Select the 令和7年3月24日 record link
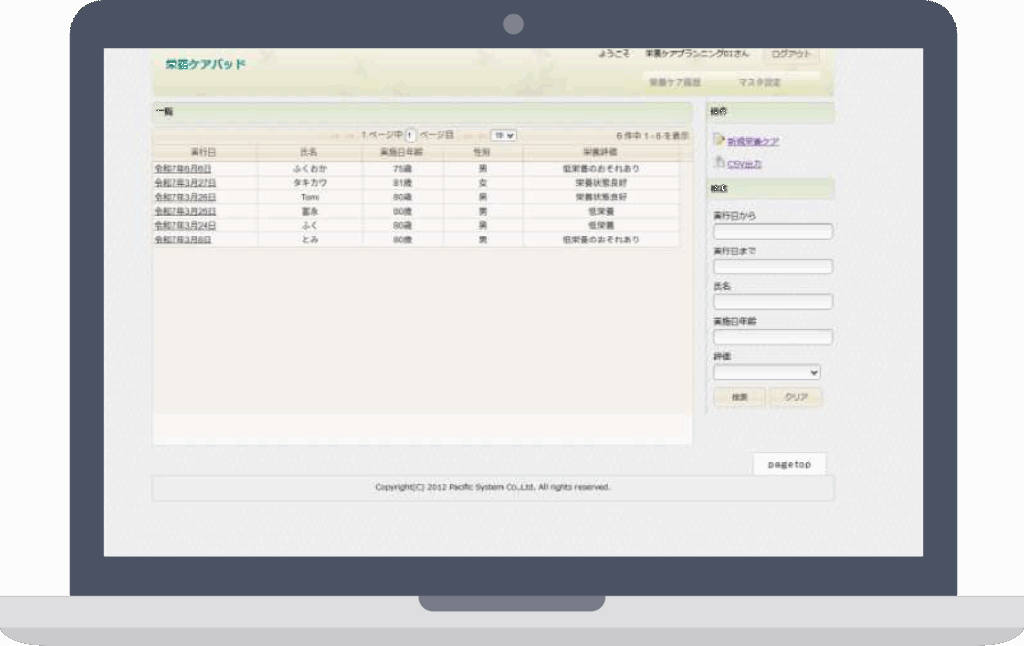 pyautogui.click(x=185, y=226)
